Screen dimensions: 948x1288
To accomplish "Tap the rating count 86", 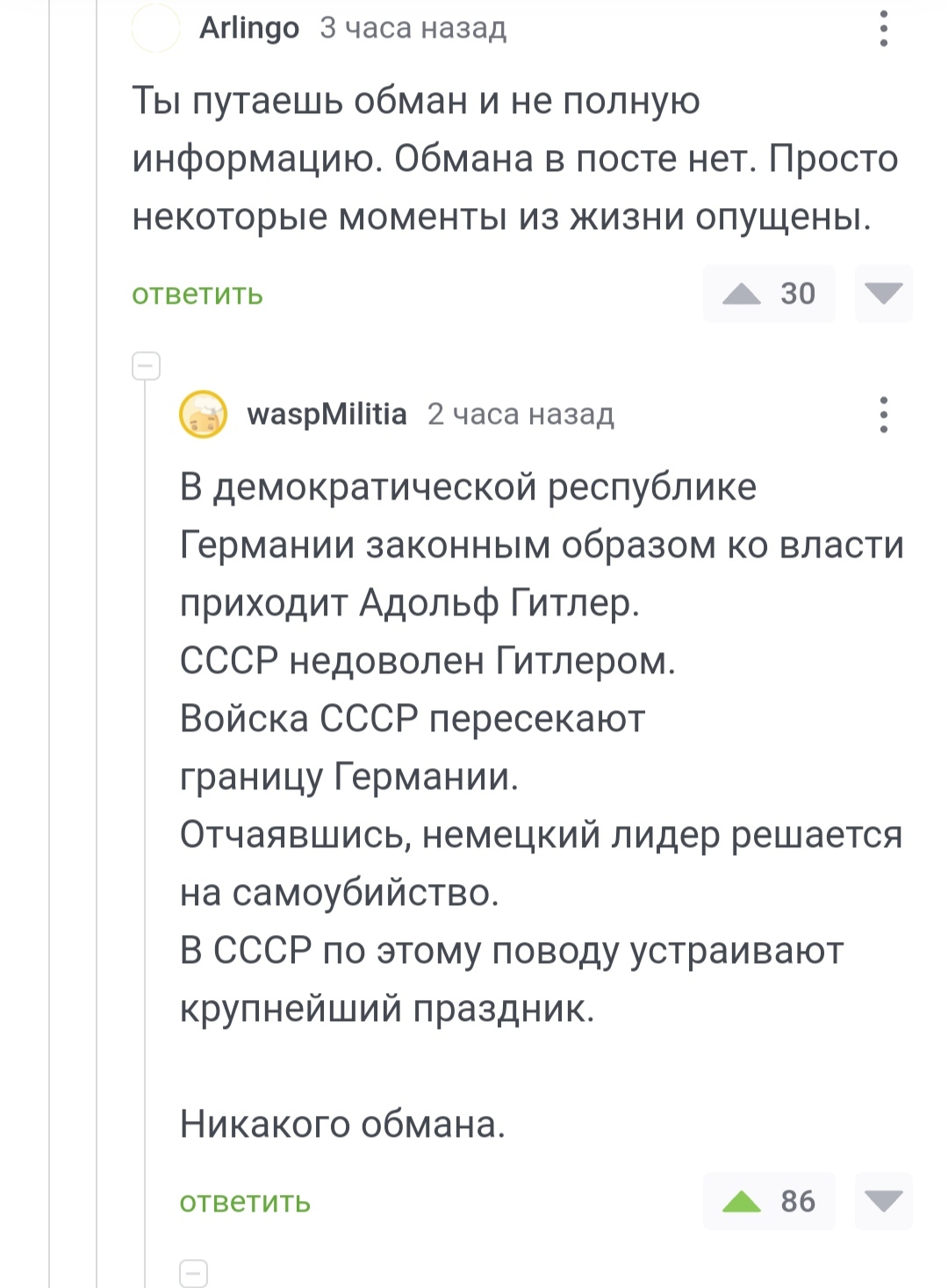I will (x=798, y=1201).
